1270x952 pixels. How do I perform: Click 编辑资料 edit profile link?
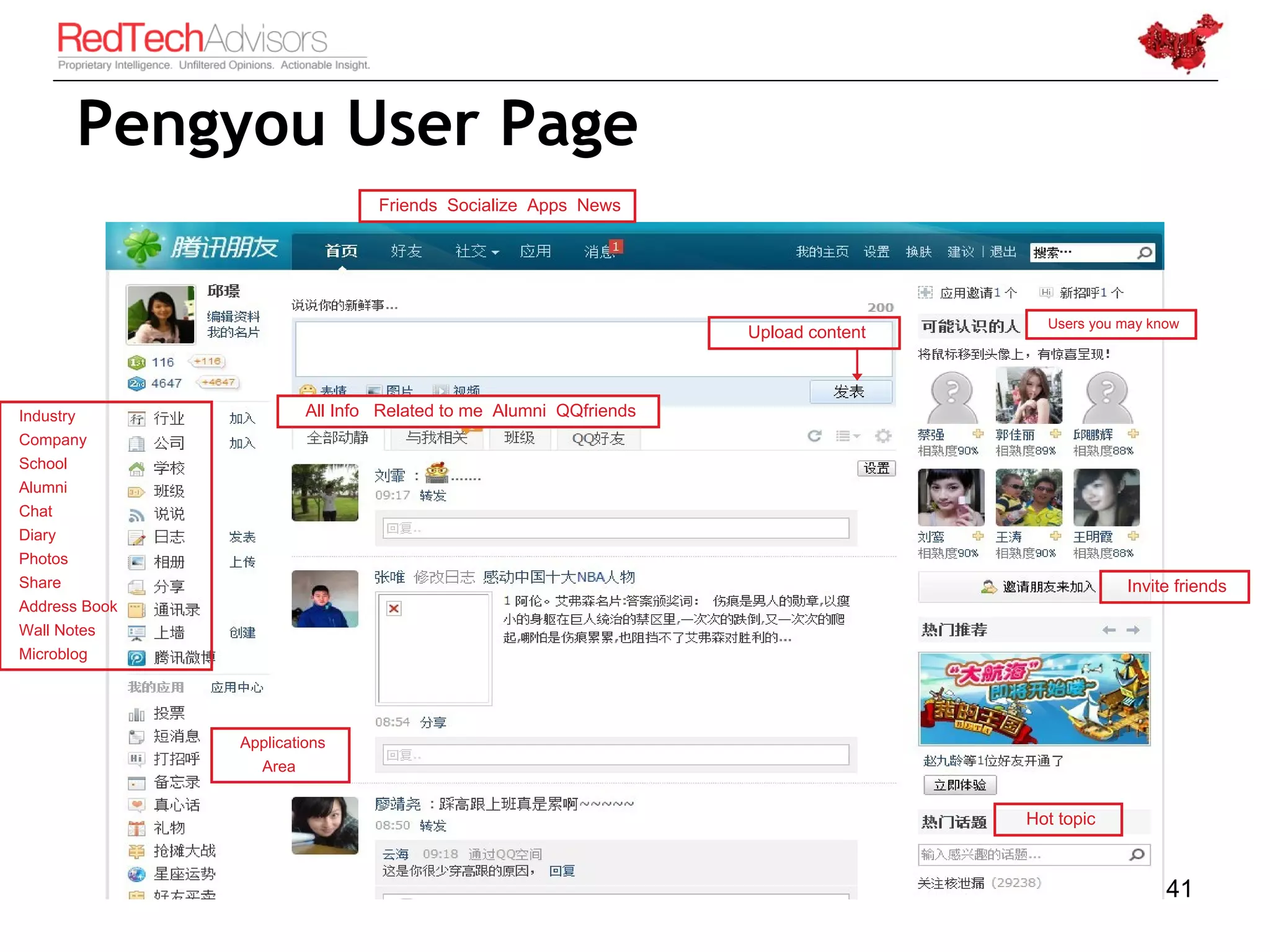pos(233,317)
